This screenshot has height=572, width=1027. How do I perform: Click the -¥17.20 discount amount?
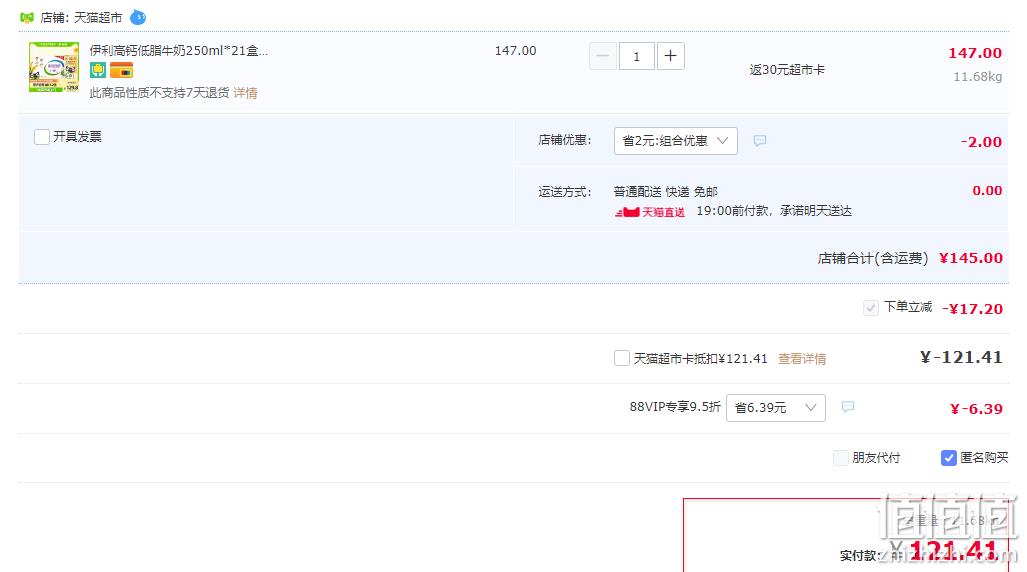point(973,309)
